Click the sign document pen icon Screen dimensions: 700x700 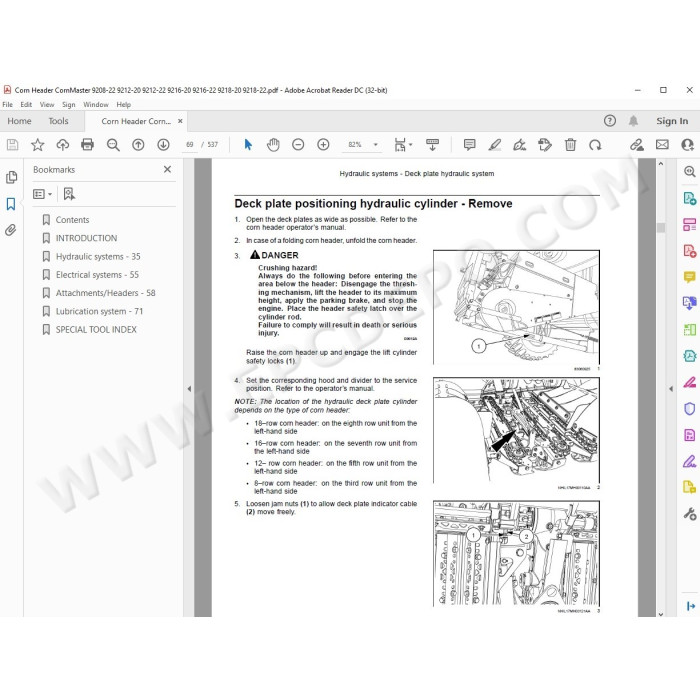click(520, 145)
